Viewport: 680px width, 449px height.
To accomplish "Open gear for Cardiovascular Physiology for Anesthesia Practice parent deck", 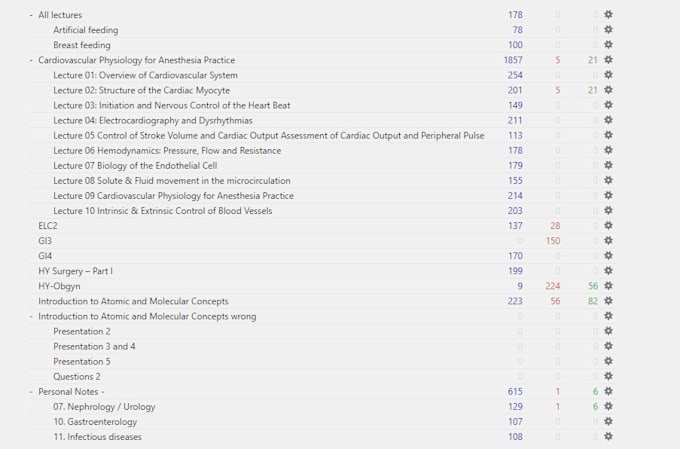I will [x=608, y=60].
